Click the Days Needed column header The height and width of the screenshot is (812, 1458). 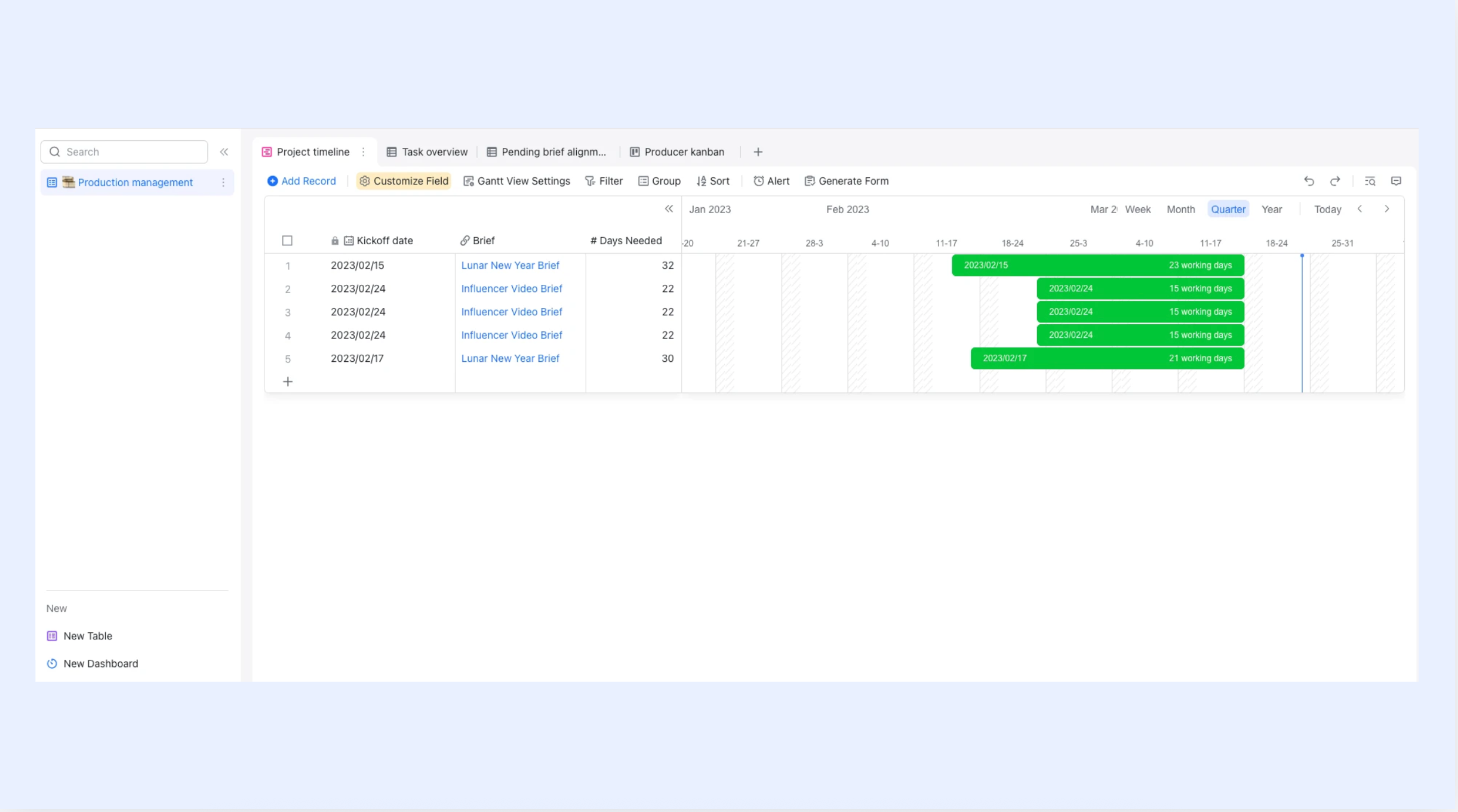626,241
